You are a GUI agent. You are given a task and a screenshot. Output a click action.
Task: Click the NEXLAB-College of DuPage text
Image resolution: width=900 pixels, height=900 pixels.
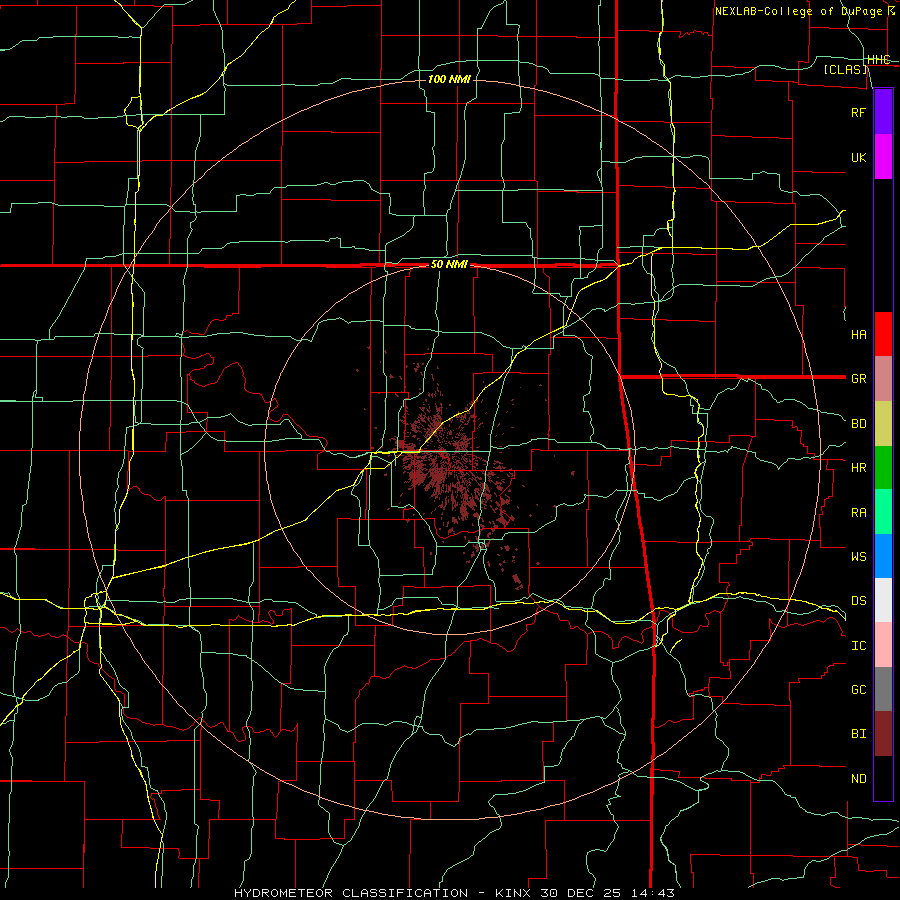[x=799, y=11]
